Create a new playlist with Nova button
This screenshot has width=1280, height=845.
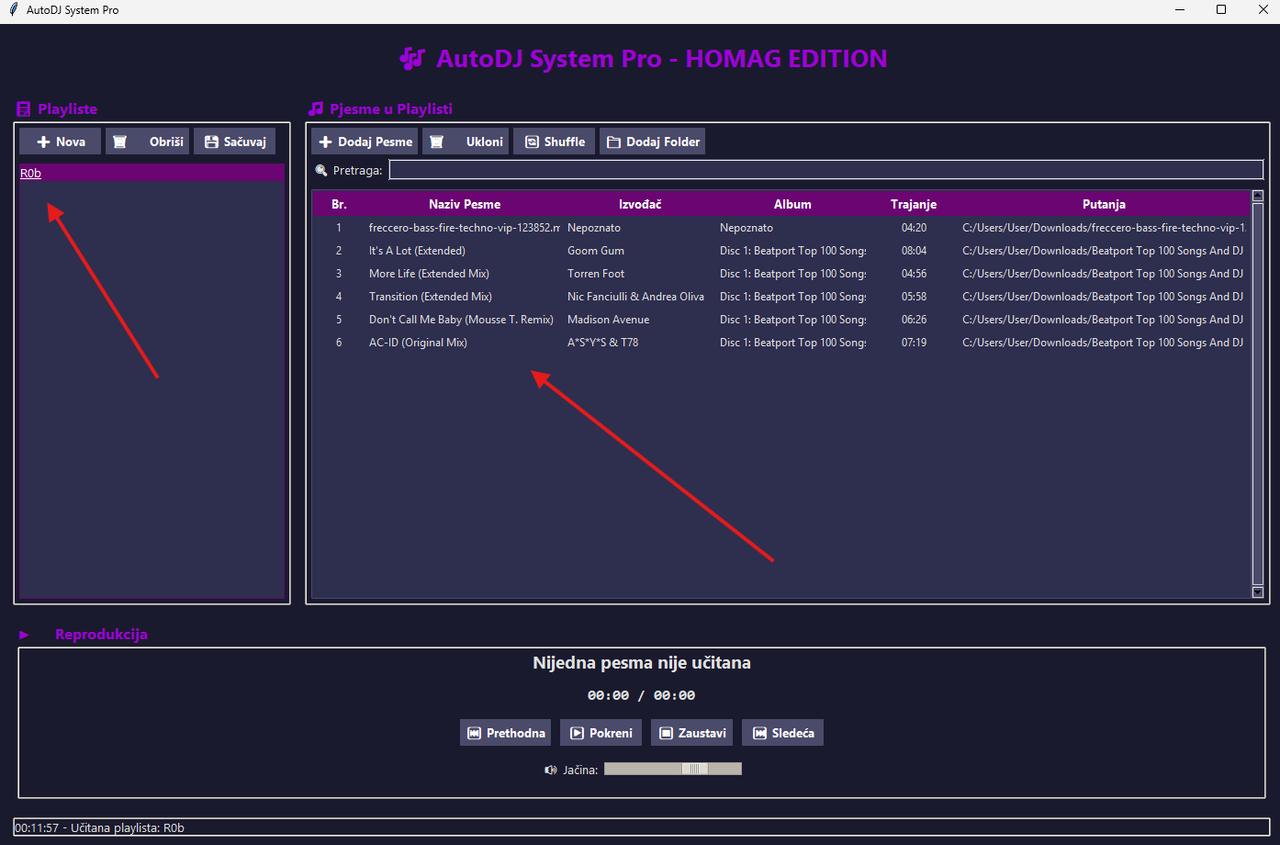(x=60, y=142)
